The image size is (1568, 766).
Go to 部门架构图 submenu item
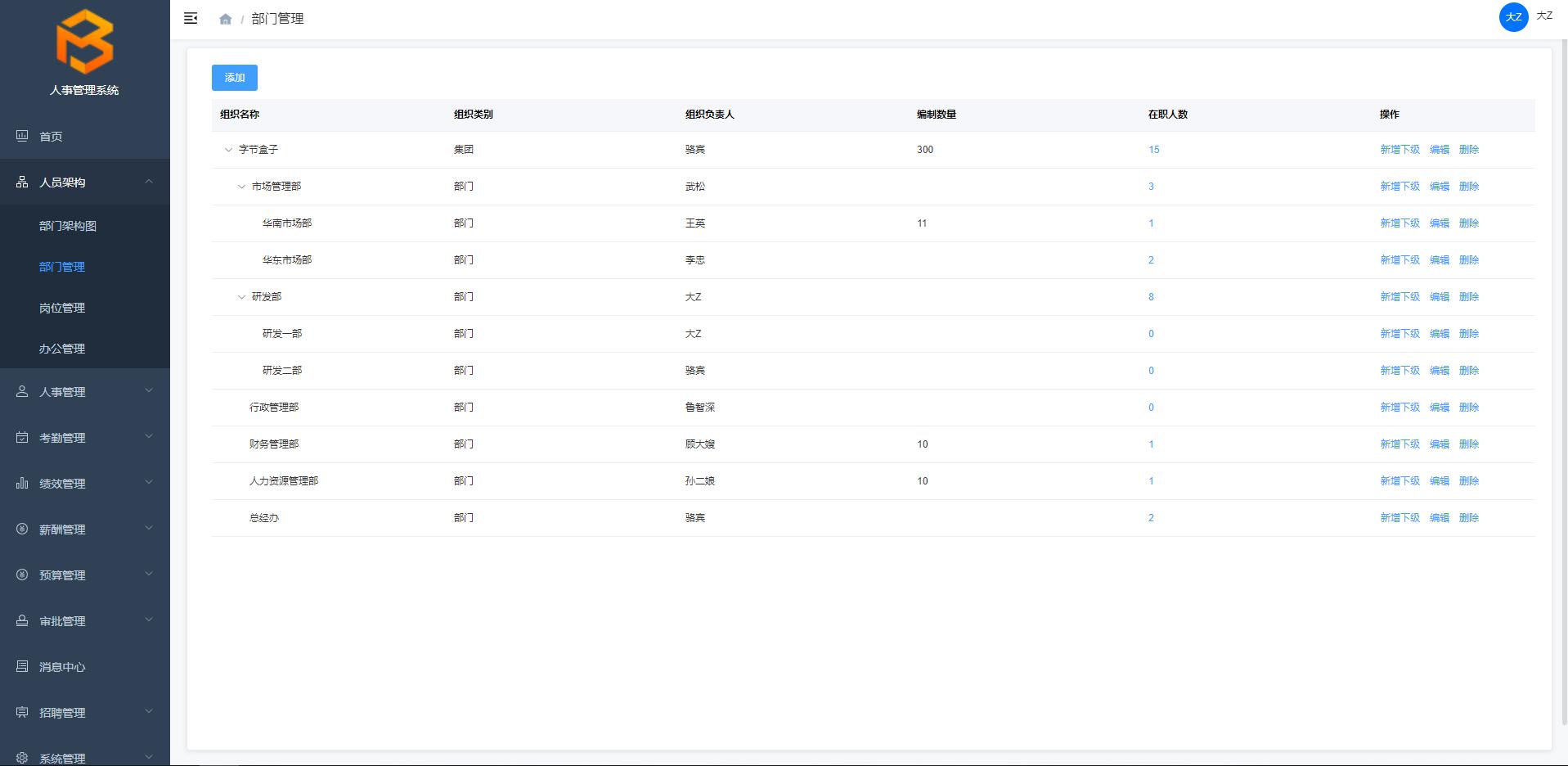pyautogui.click(x=68, y=226)
